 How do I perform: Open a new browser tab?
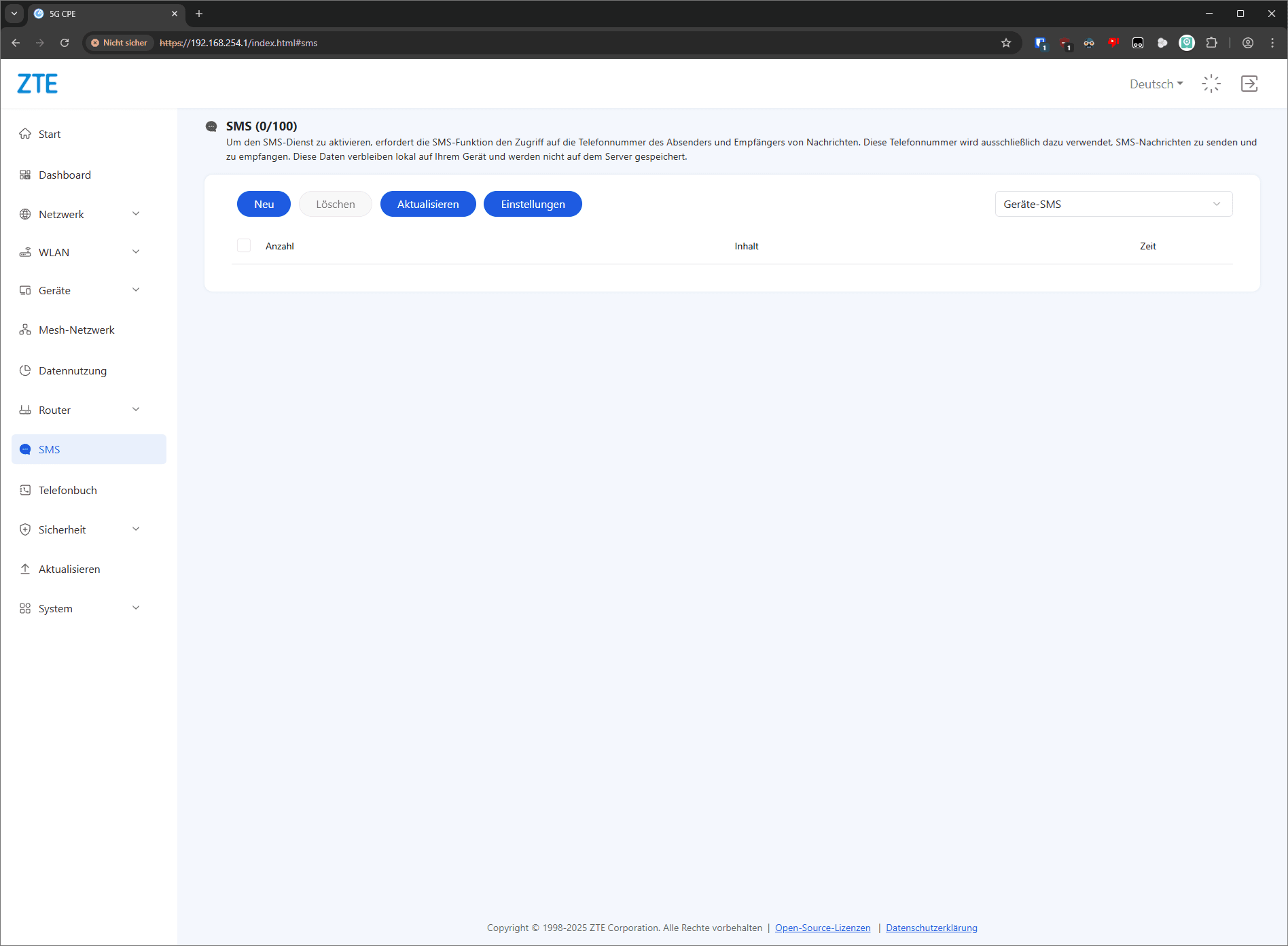[x=199, y=14]
